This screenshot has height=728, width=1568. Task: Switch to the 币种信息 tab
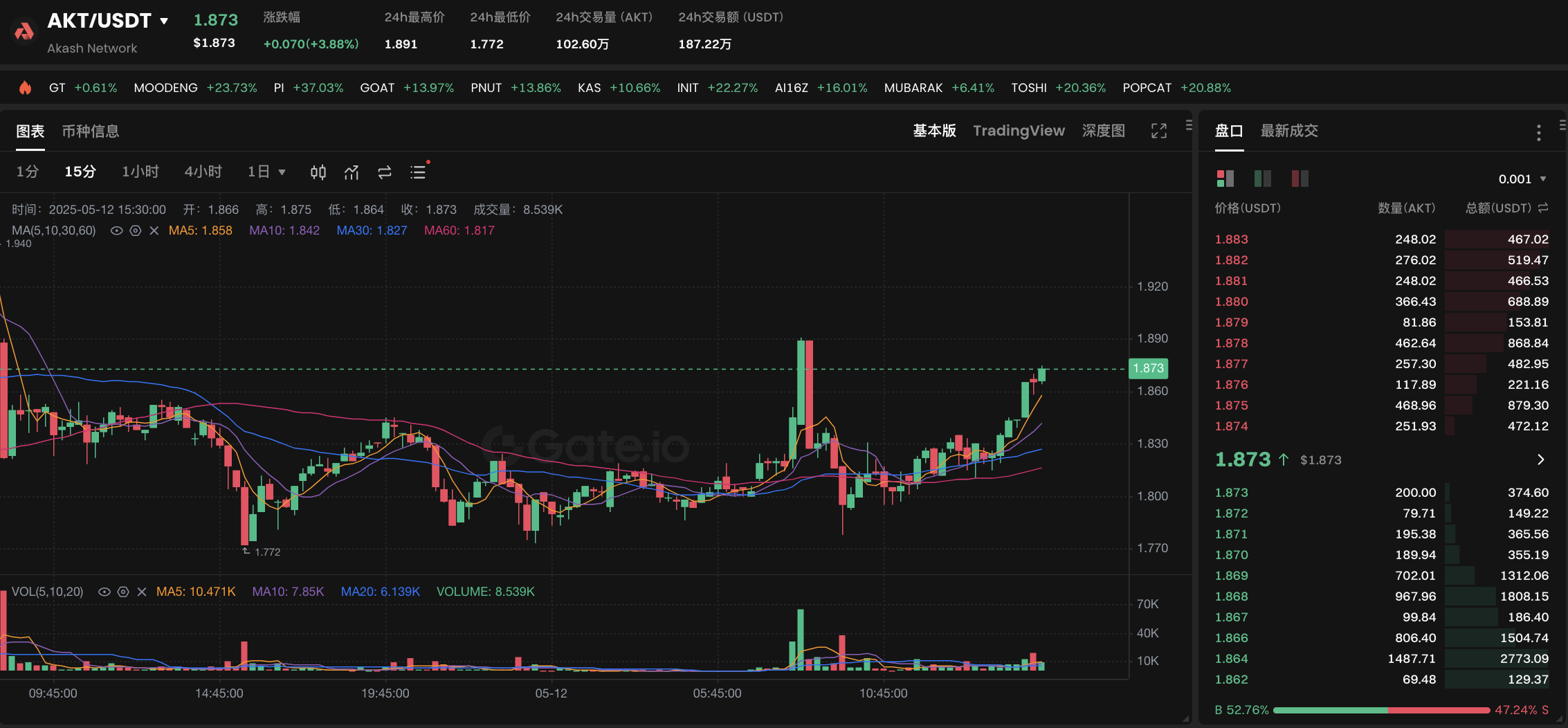tap(91, 131)
